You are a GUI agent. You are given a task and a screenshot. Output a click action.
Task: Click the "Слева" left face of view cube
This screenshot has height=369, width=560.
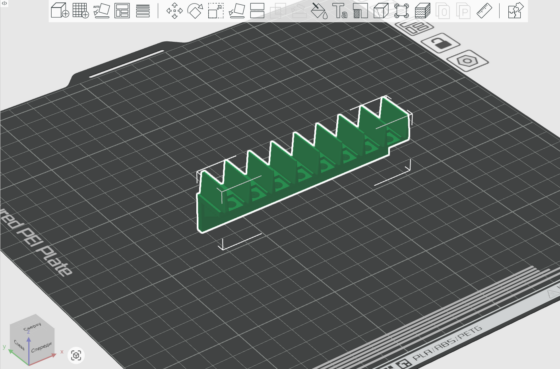click(x=19, y=345)
